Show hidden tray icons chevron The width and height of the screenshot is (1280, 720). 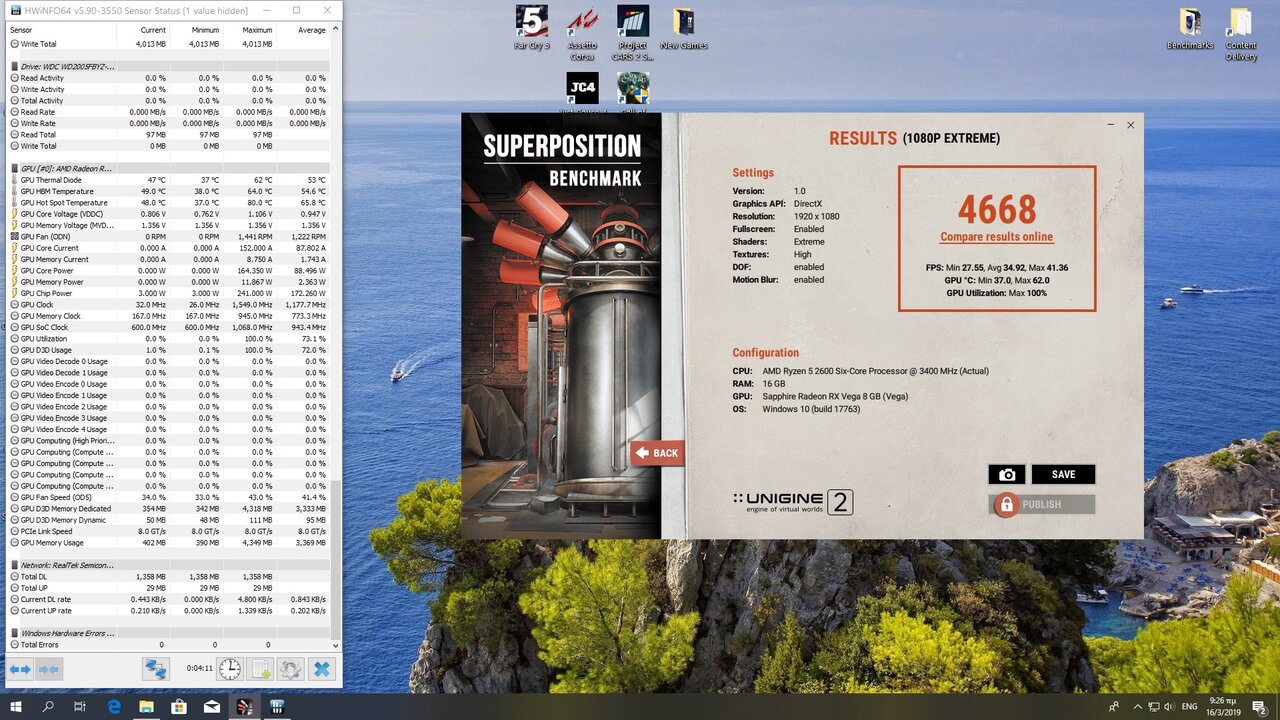[x=1139, y=707]
